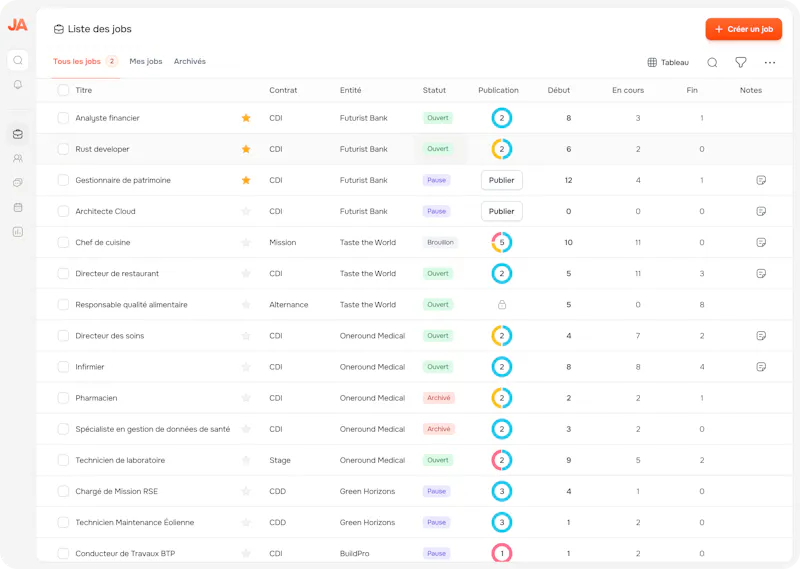Open statistics chart icon in sidebar
The image size is (800, 569).
[x=18, y=232]
